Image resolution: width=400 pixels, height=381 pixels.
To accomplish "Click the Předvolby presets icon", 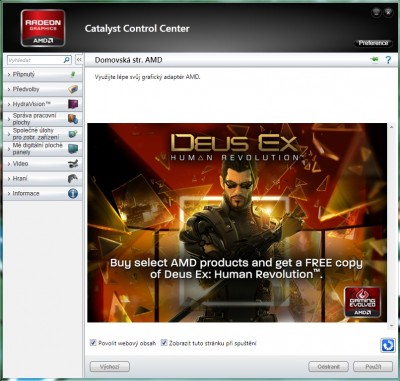I will tap(73, 89).
